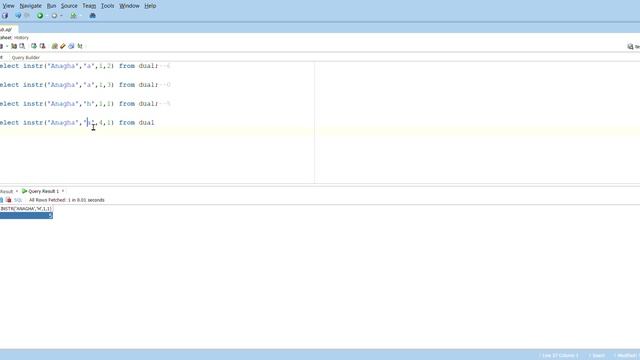The height and width of the screenshot is (360, 640).
Task: Click the SQL link in result toolbar
Action: [18, 200]
